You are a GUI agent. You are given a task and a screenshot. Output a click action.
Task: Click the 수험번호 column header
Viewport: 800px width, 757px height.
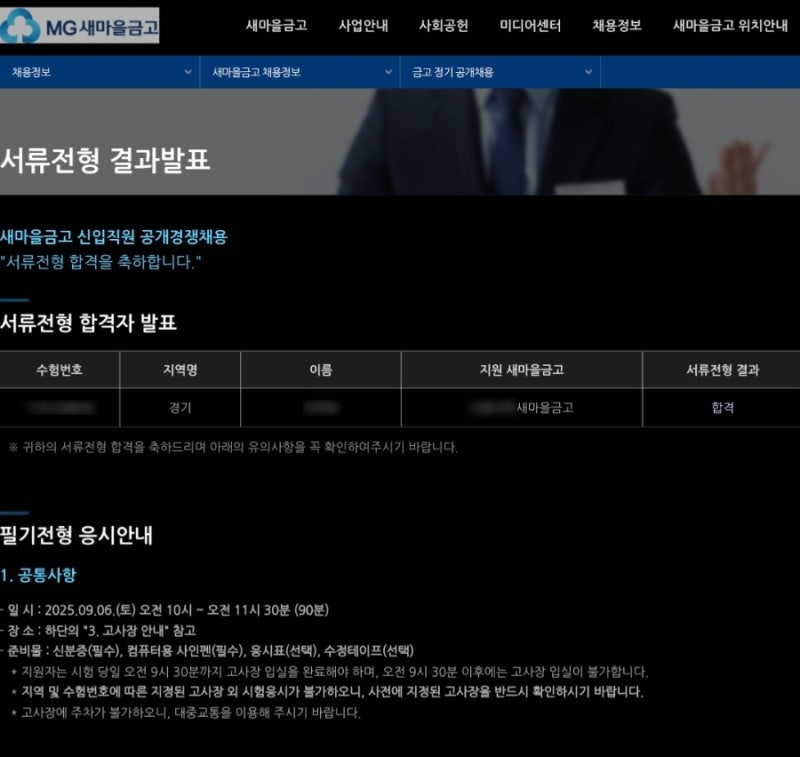tap(60, 369)
